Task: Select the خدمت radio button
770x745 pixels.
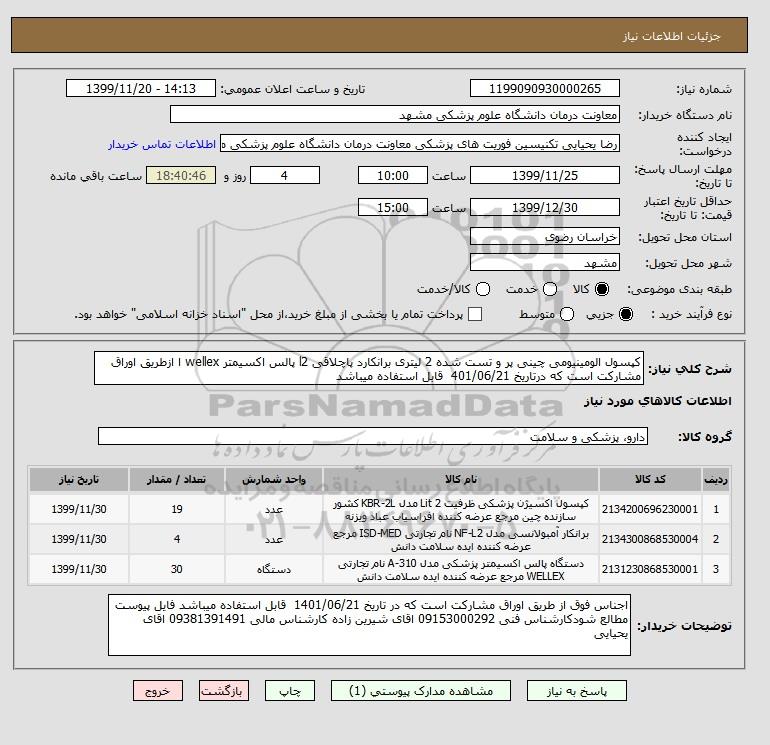Action: point(550,289)
